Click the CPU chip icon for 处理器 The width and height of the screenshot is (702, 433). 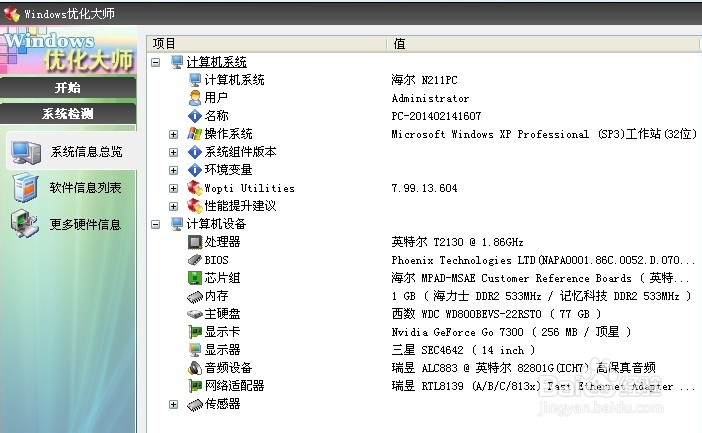click(x=195, y=242)
